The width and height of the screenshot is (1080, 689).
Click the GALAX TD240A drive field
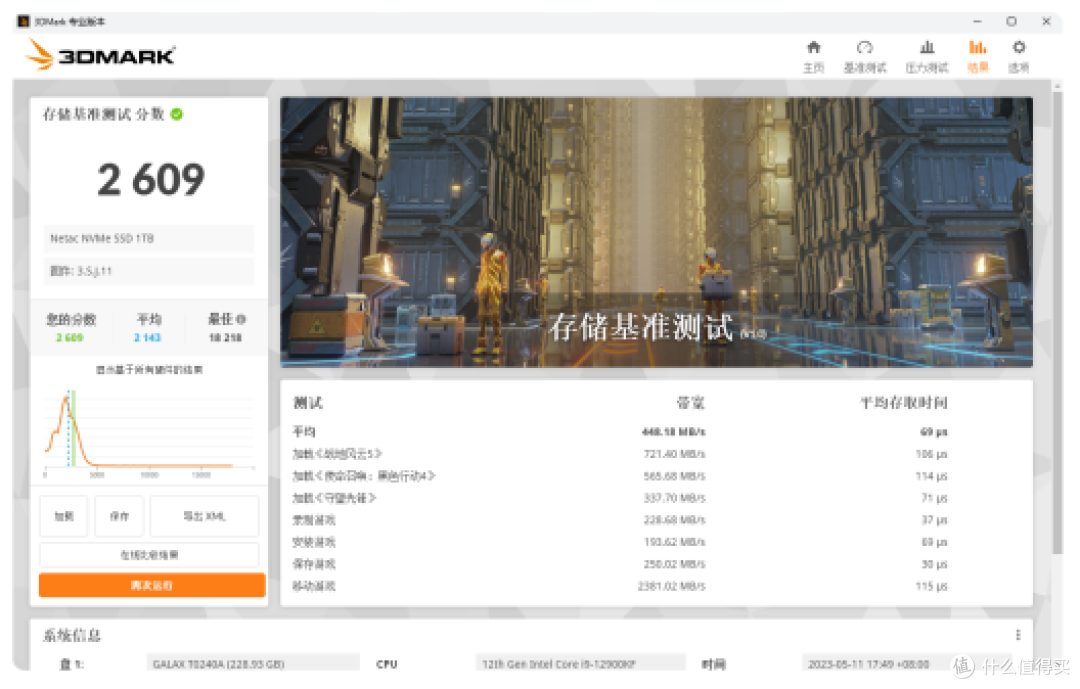click(253, 664)
